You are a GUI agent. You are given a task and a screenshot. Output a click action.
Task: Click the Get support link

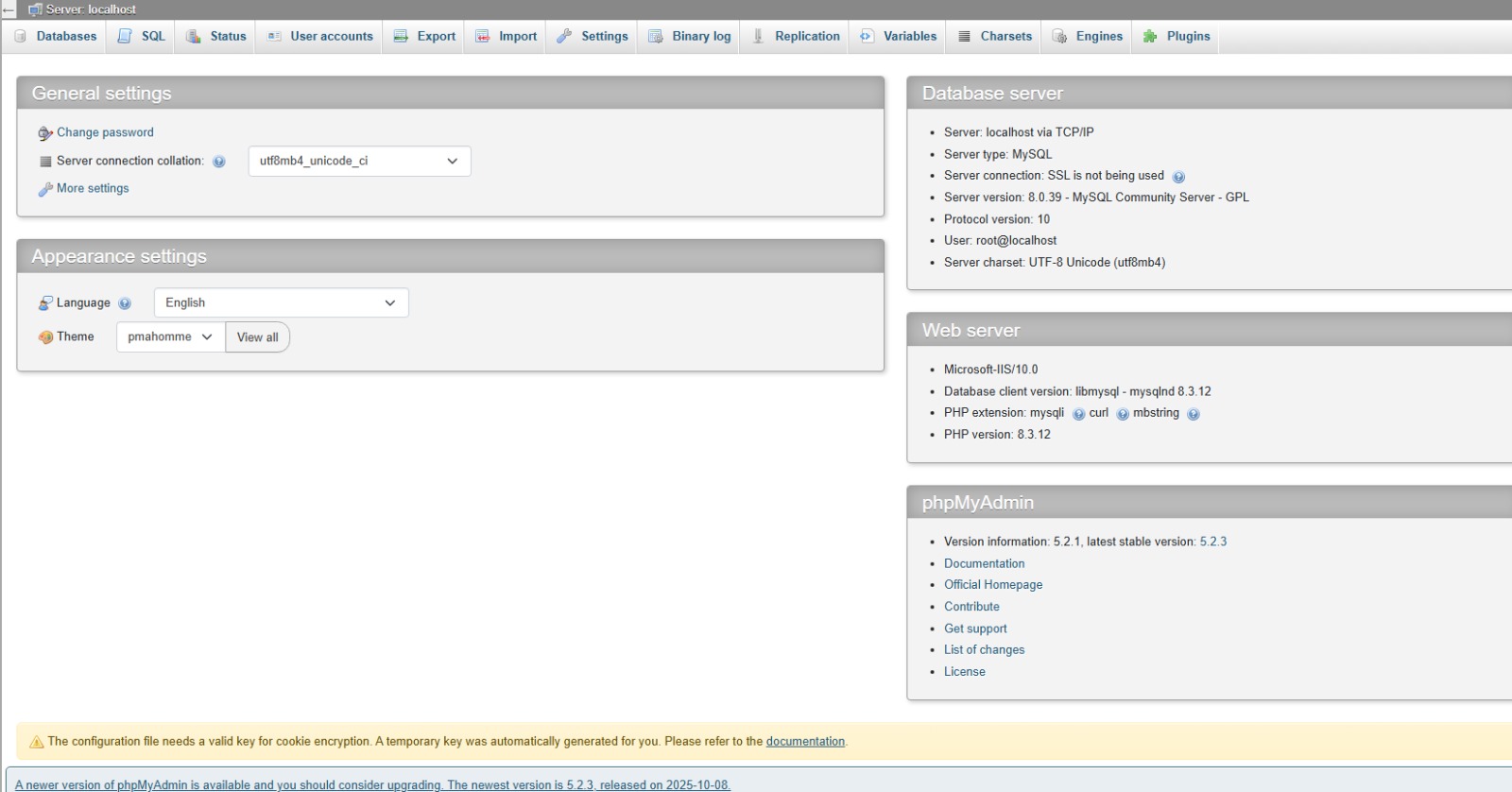[975, 628]
